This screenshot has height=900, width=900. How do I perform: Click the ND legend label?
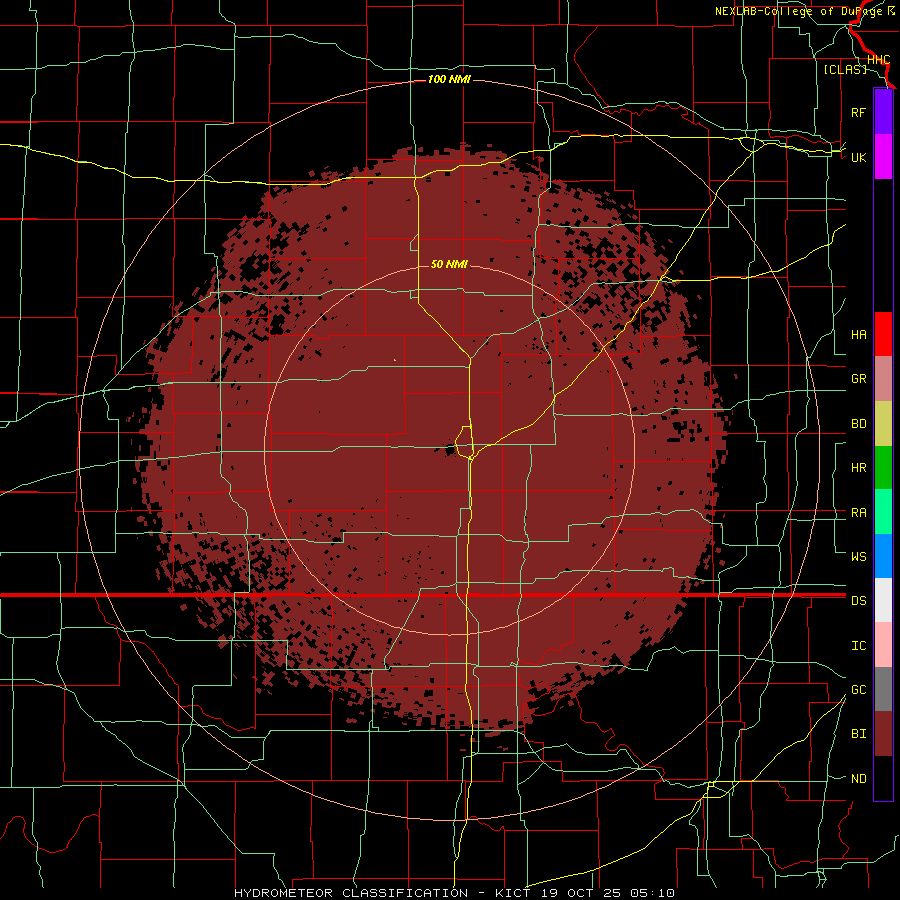click(x=858, y=779)
